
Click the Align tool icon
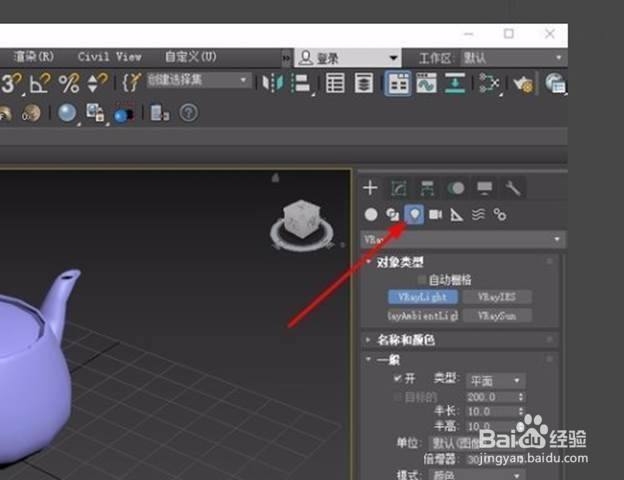[x=302, y=83]
